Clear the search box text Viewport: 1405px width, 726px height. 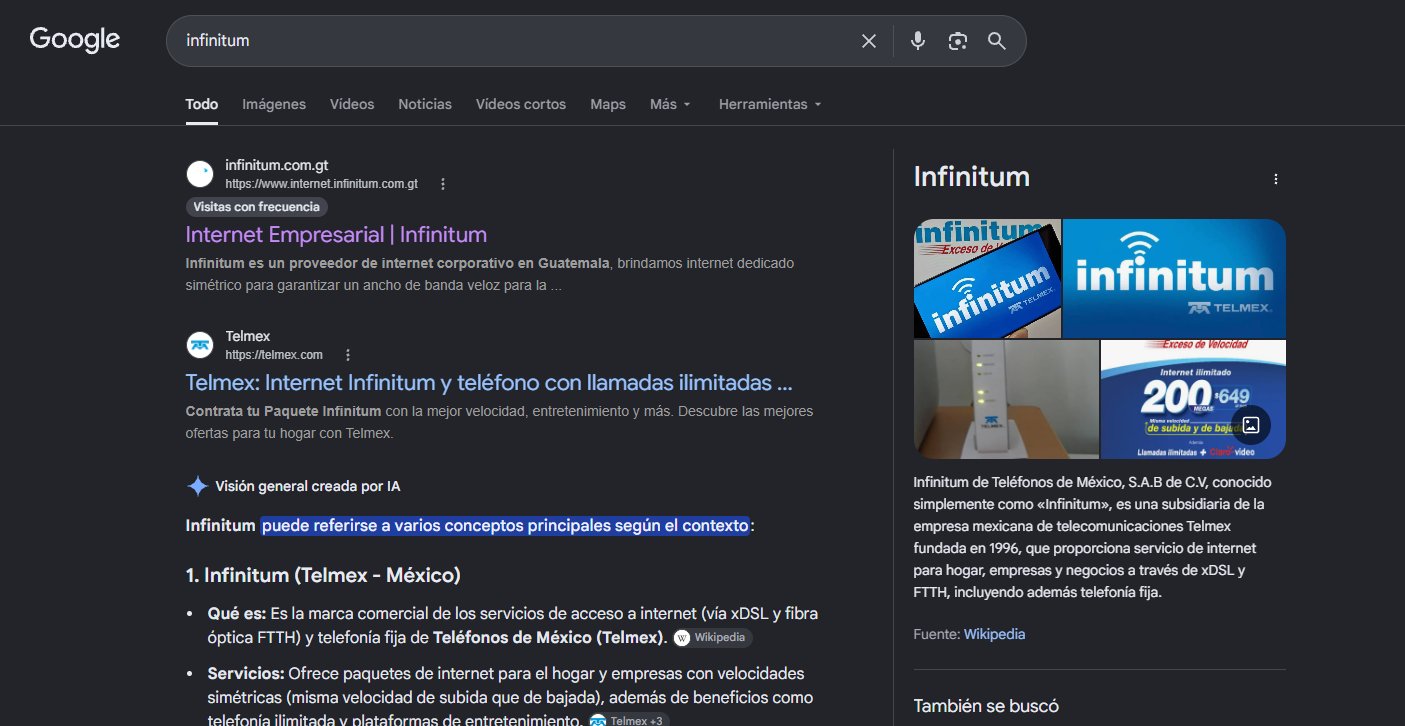click(869, 41)
